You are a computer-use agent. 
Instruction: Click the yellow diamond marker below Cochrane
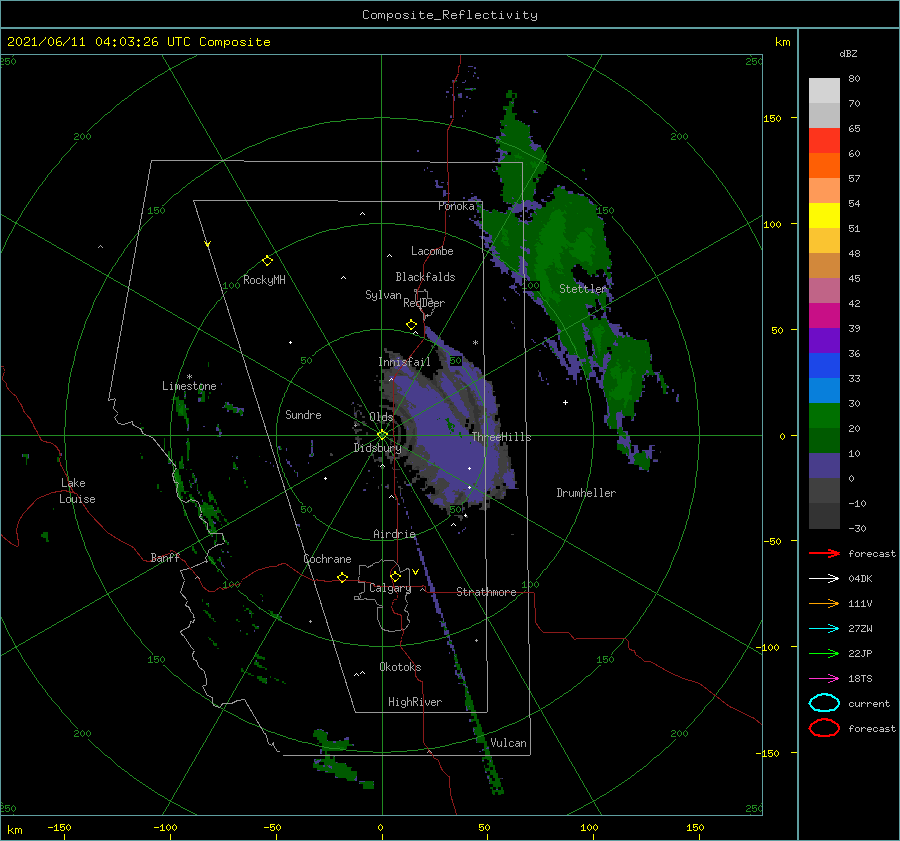(343, 578)
